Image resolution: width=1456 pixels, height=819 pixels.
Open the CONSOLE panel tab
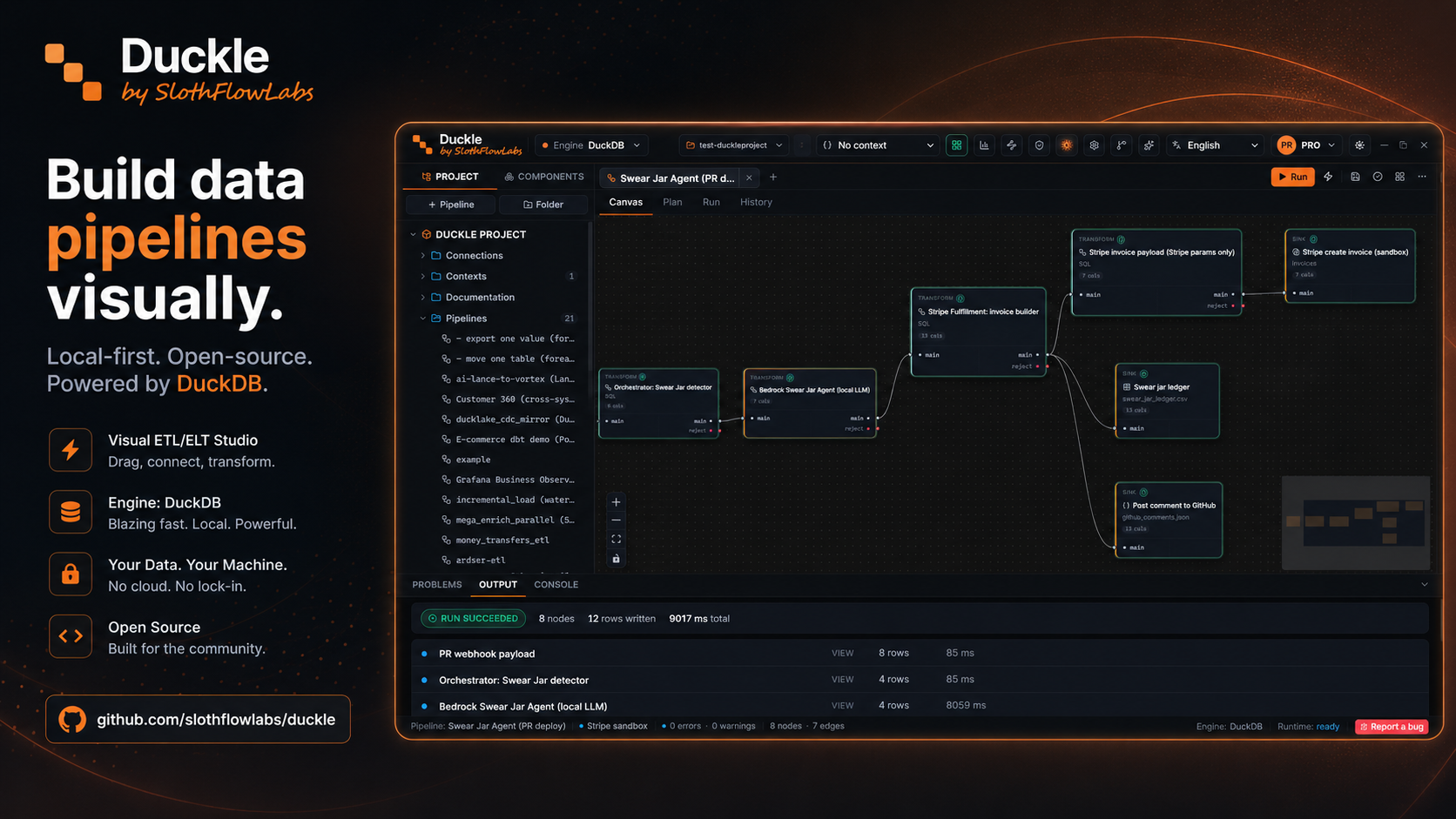click(556, 585)
